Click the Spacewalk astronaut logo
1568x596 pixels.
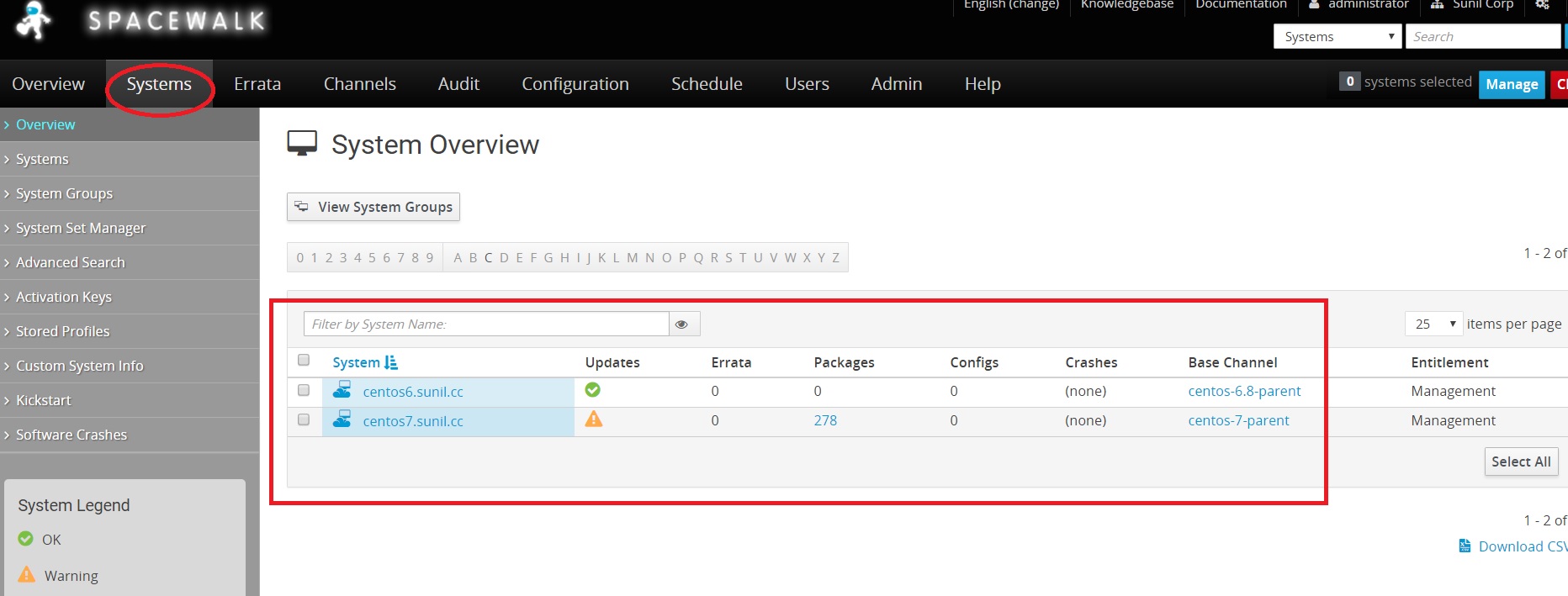[x=34, y=20]
